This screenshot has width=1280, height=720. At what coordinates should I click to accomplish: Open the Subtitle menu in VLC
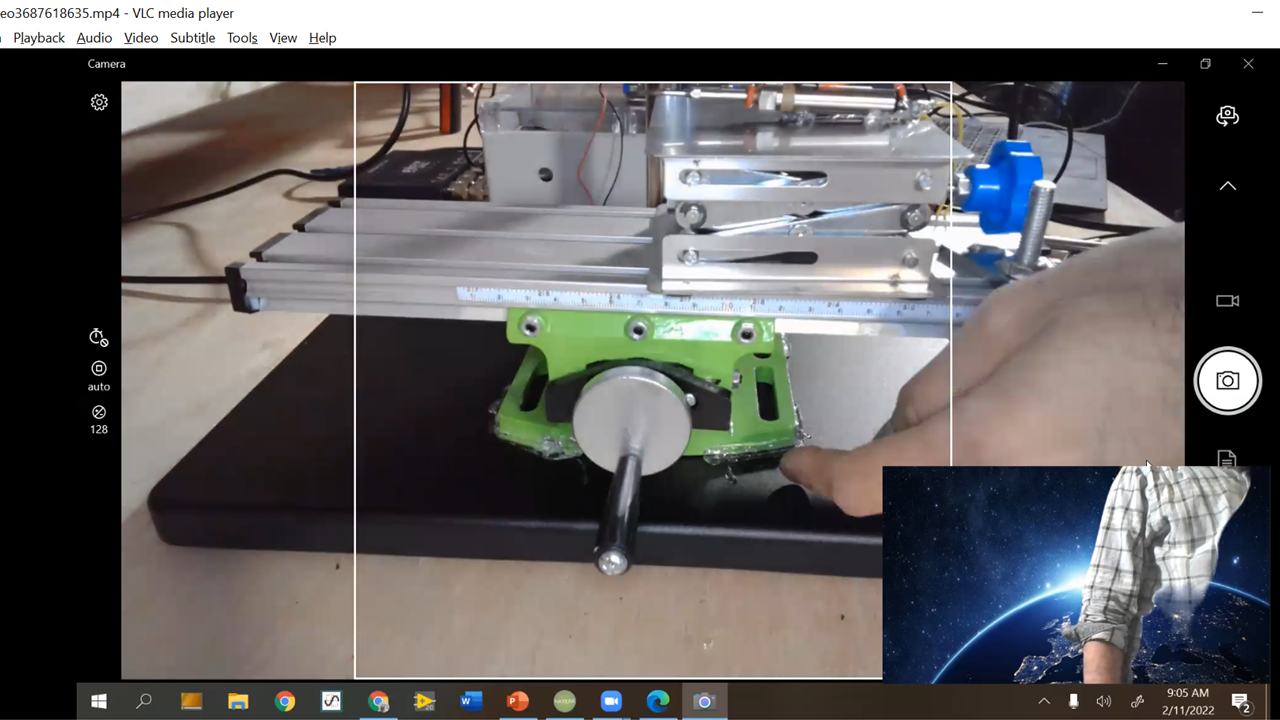(x=192, y=38)
